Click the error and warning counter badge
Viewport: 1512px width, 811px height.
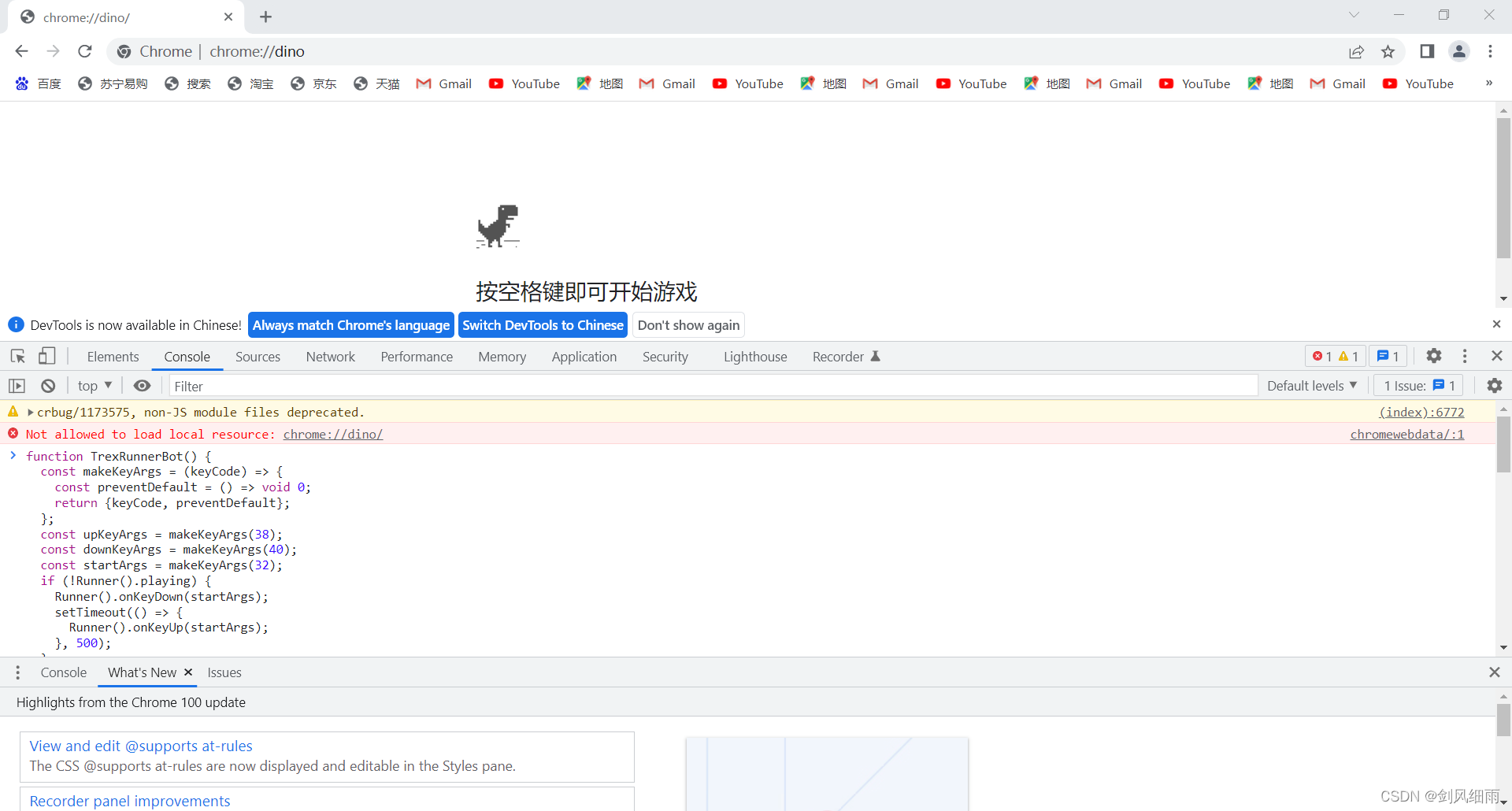pyautogui.click(x=1335, y=357)
